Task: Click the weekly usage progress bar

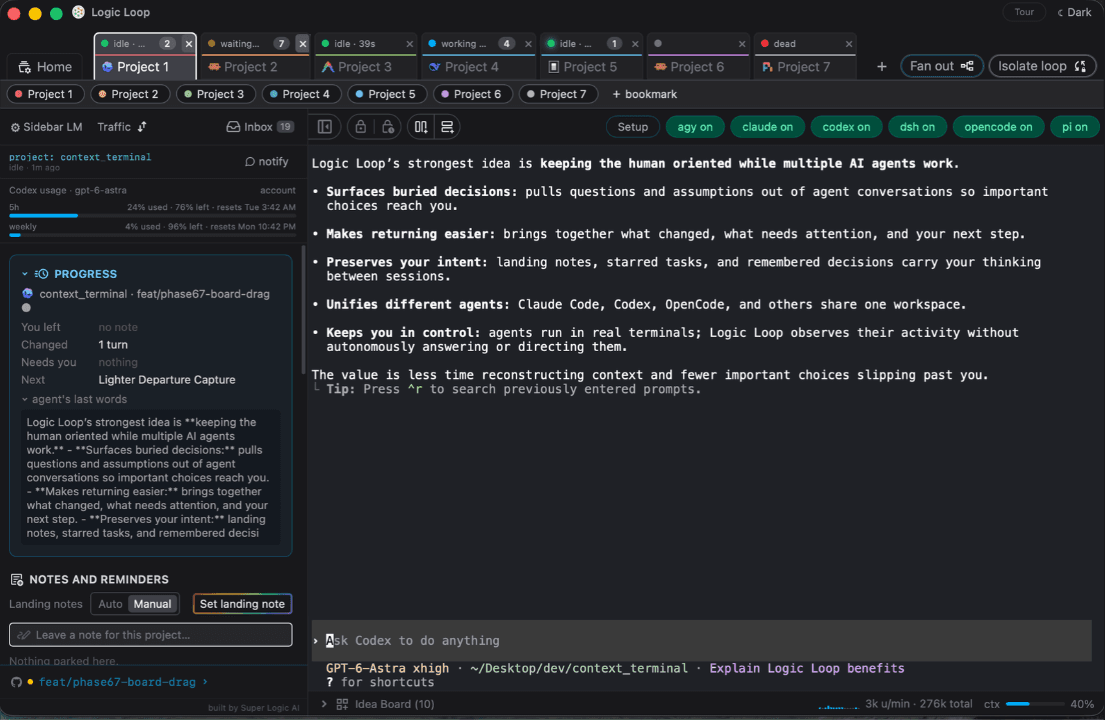Action: [152, 235]
